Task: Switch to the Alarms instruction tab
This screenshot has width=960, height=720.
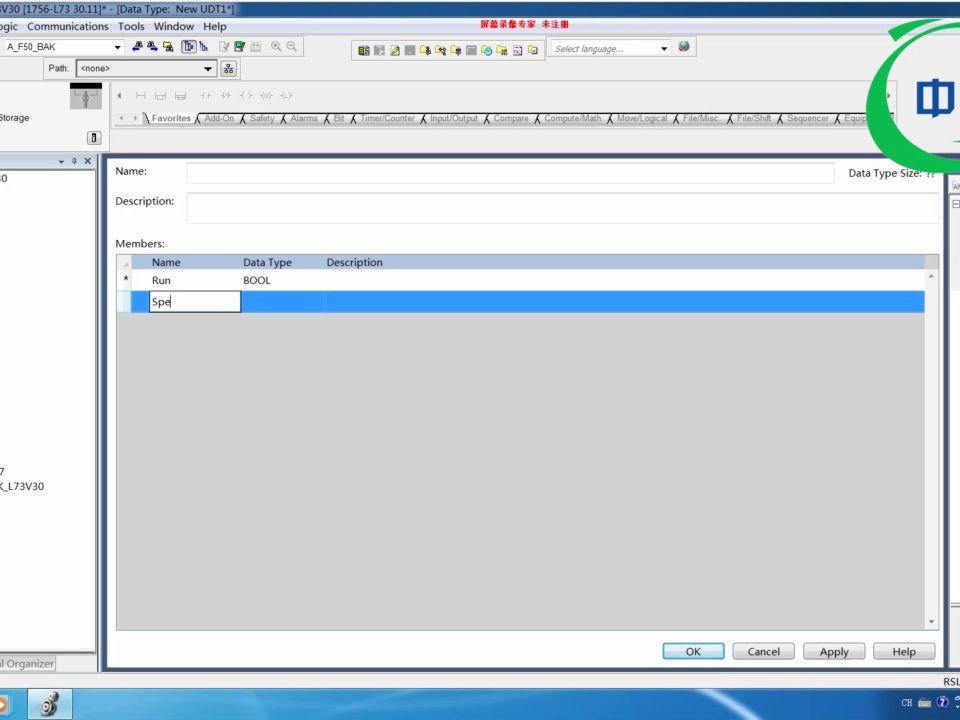Action: pos(304,118)
